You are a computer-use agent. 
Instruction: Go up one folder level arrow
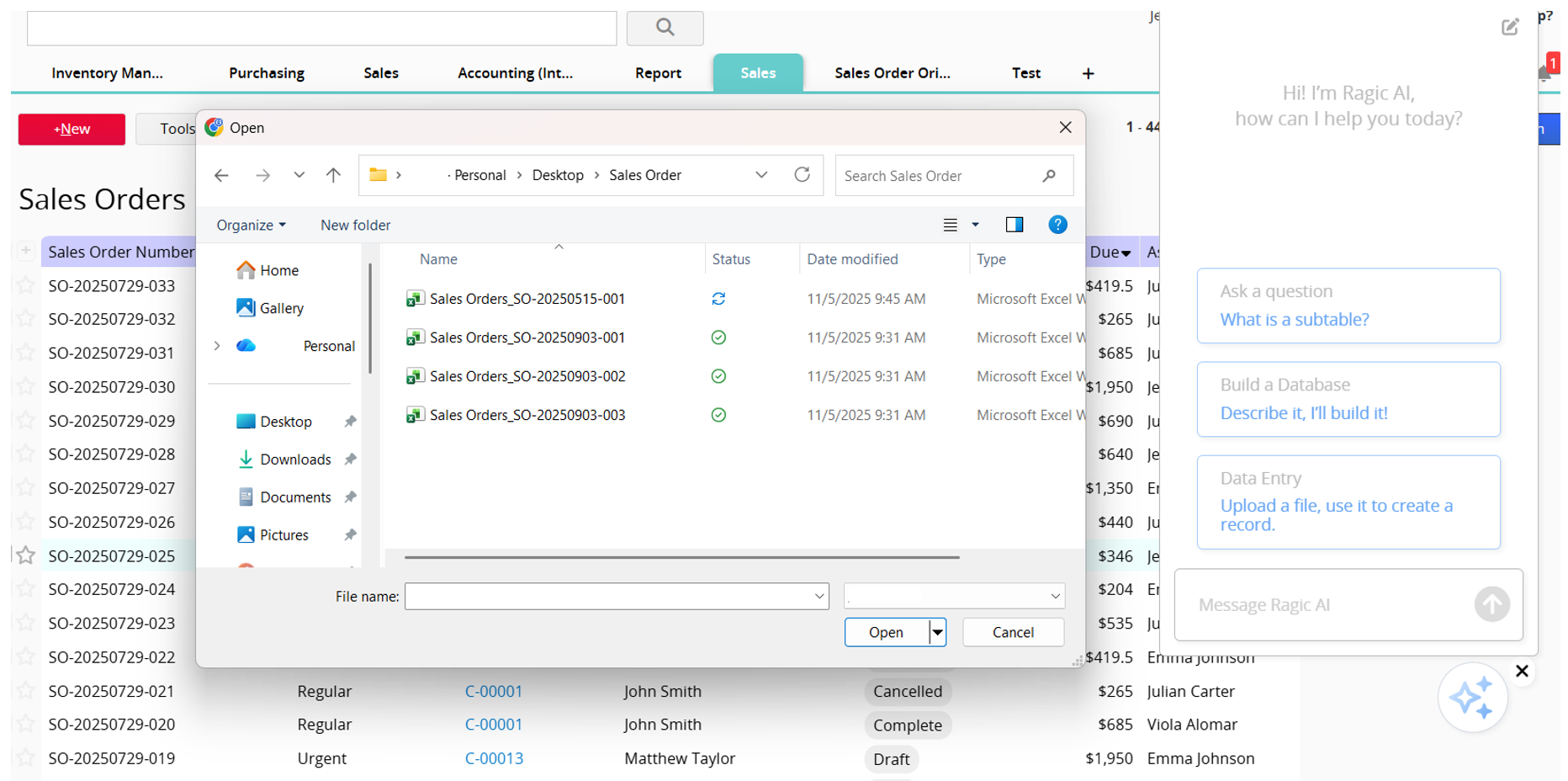click(x=333, y=175)
